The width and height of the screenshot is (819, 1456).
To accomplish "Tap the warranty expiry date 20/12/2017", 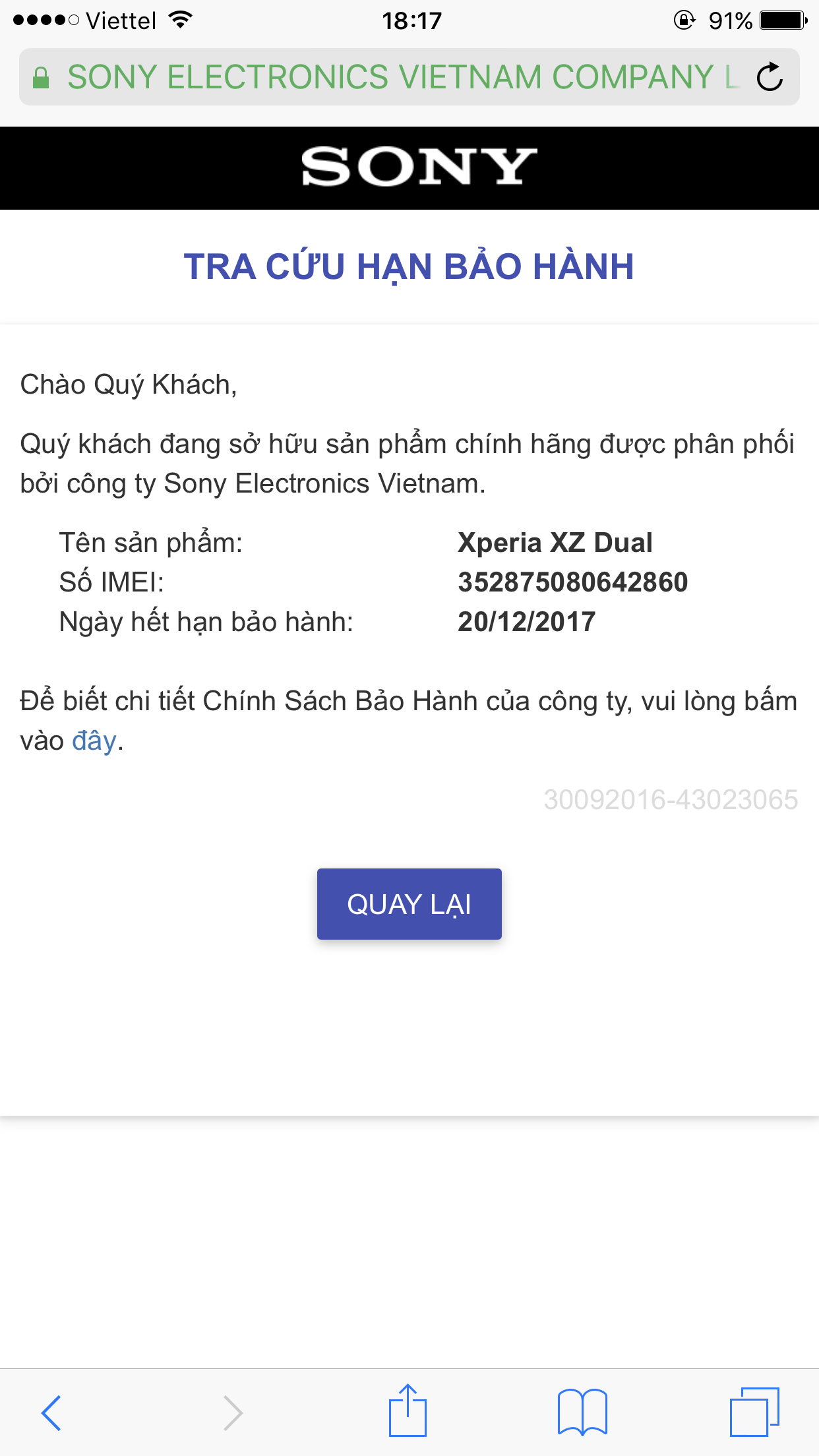I will point(526,622).
